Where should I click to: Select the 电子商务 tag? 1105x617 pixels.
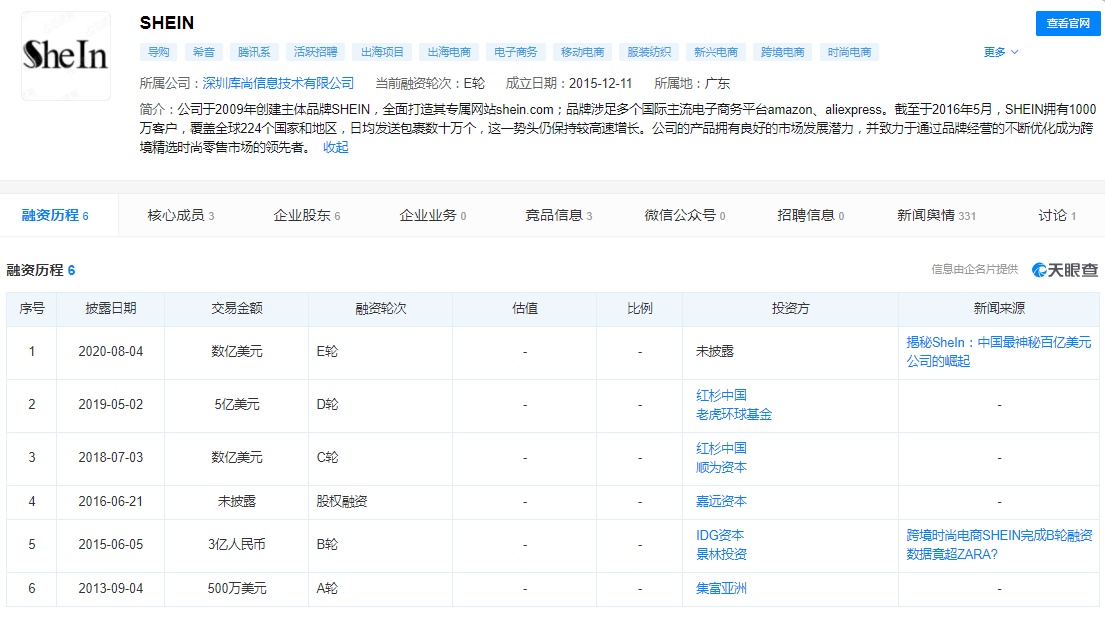coord(515,52)
